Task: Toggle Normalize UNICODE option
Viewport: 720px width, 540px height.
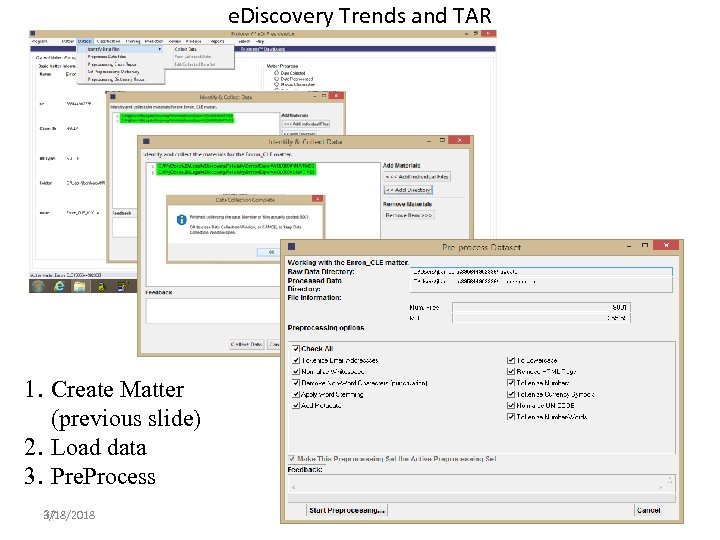Action: (x=511, y=405)
